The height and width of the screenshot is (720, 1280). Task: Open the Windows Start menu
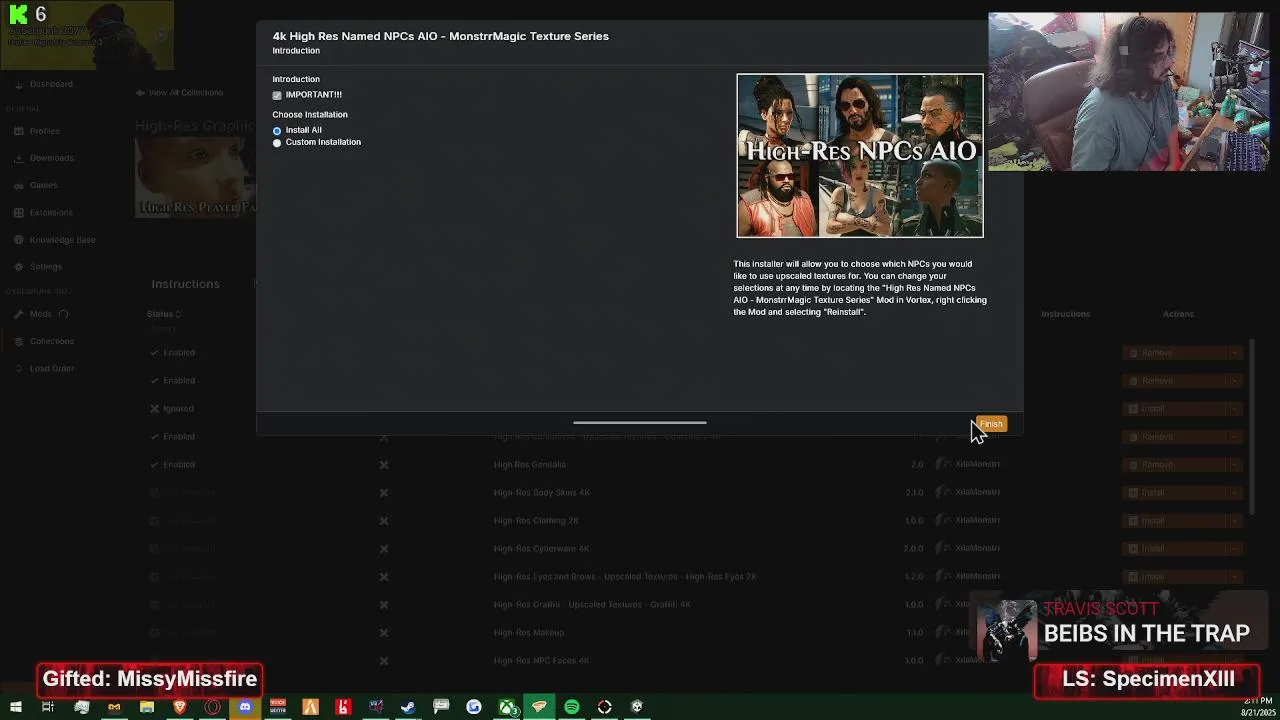(x=15, y=707)
